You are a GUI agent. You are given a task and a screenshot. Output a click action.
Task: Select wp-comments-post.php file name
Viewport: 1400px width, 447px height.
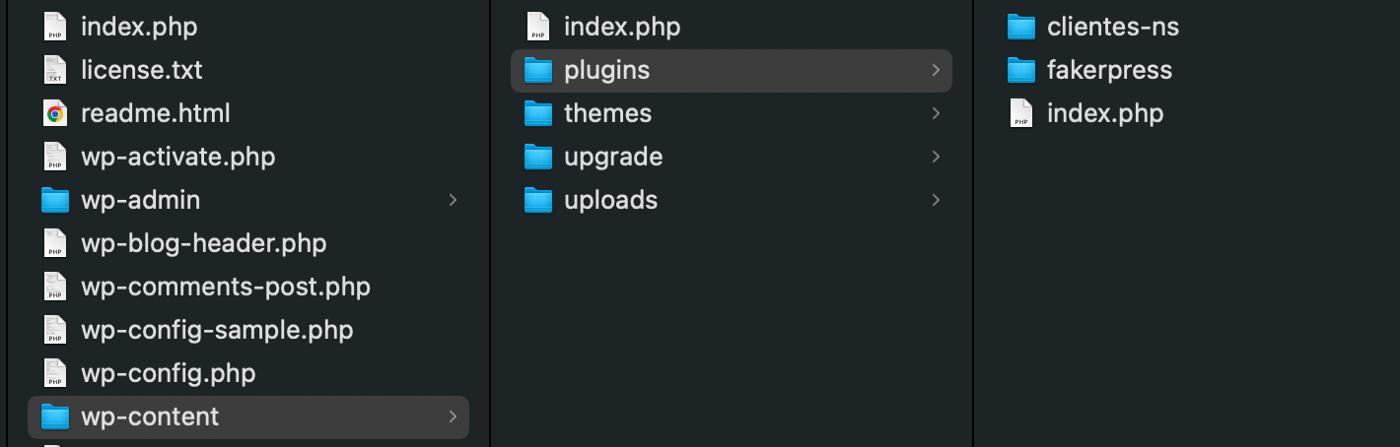[225, 287]
